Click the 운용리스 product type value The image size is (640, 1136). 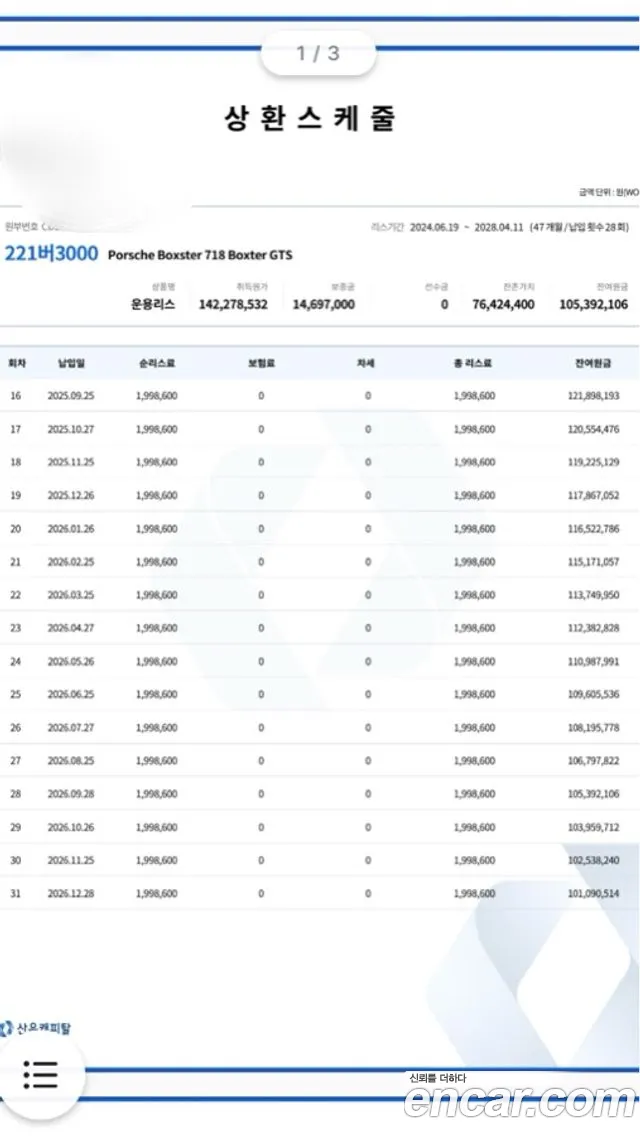(x=153, y=304)
